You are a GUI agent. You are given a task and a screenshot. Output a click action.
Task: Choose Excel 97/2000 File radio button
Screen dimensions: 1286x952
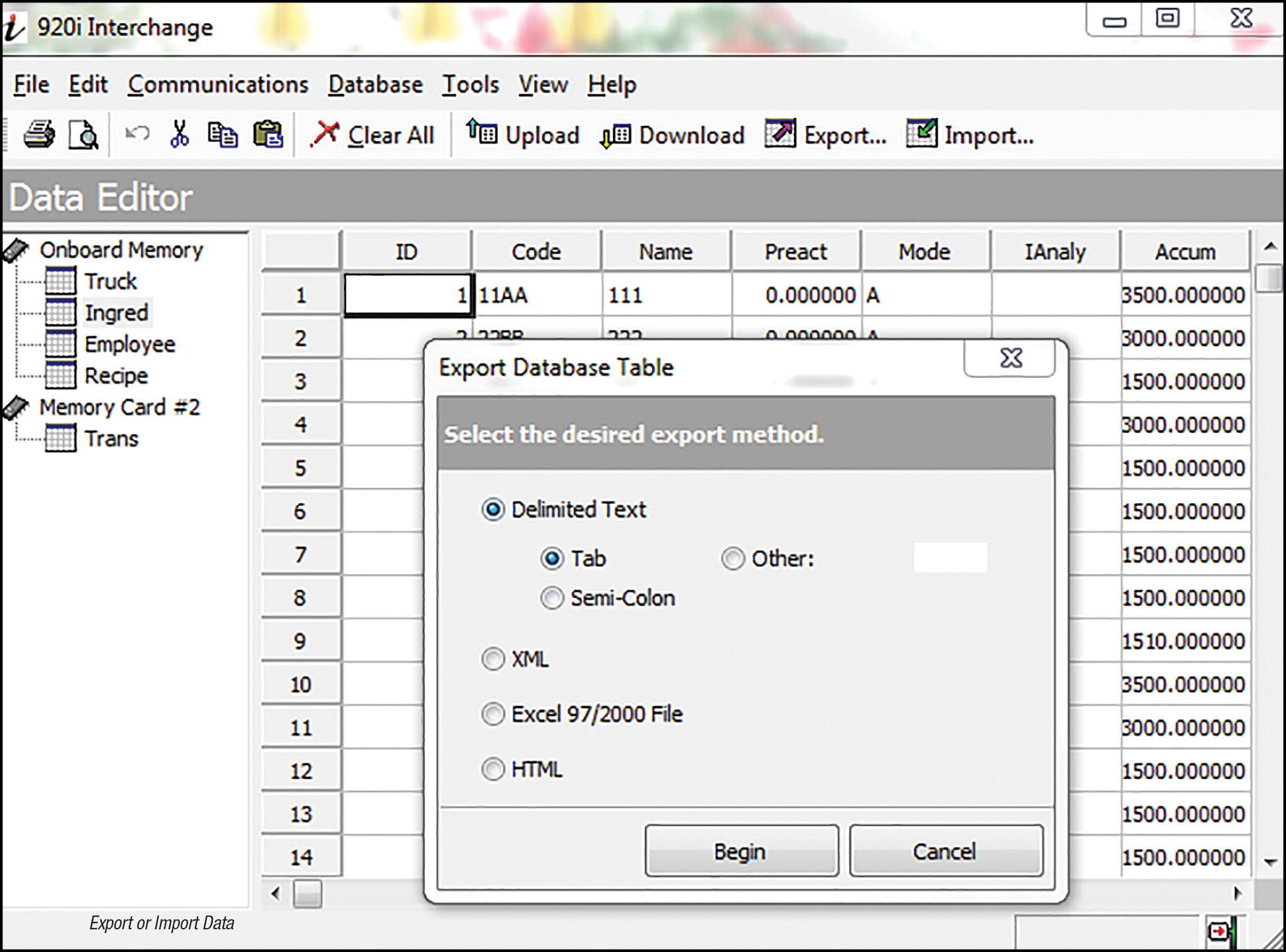coord(493,714)
